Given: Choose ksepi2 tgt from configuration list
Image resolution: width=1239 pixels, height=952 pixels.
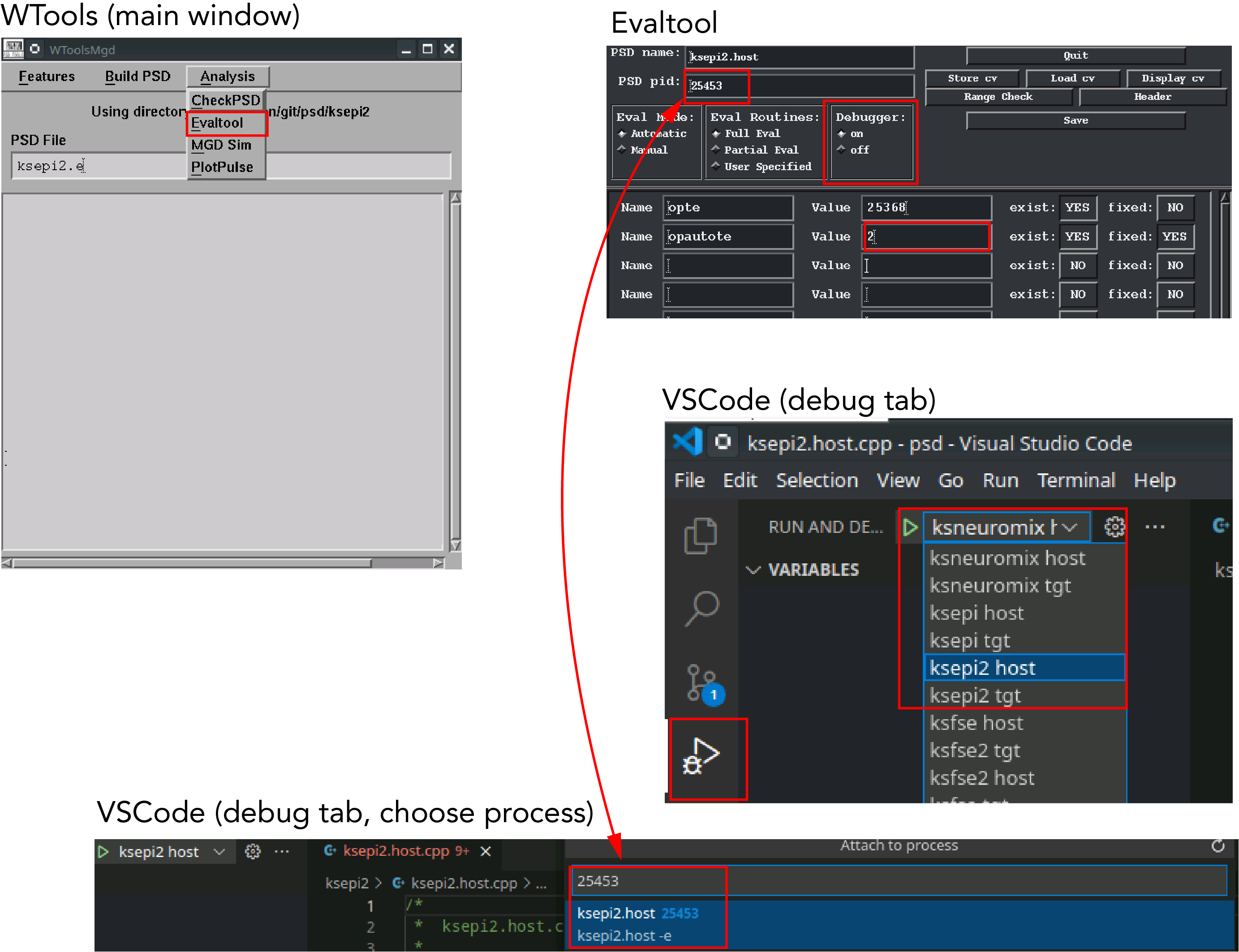Looking at the screenshot, I should point(1024,695).
